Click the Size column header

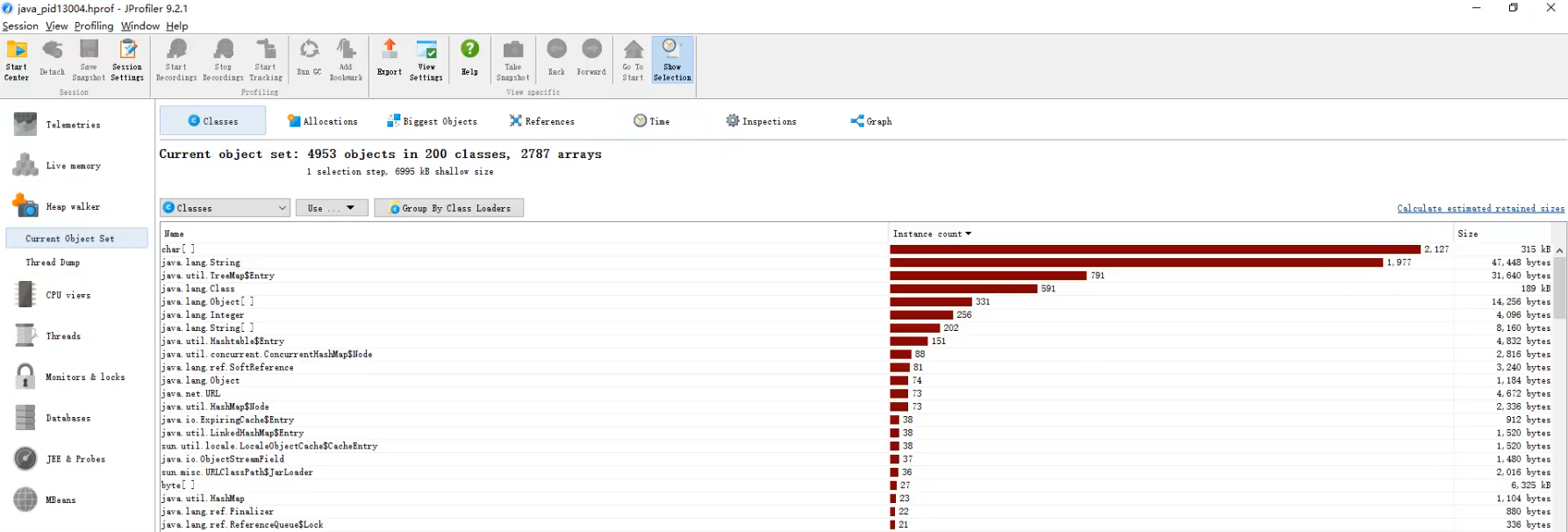(x=1502, y=234)
